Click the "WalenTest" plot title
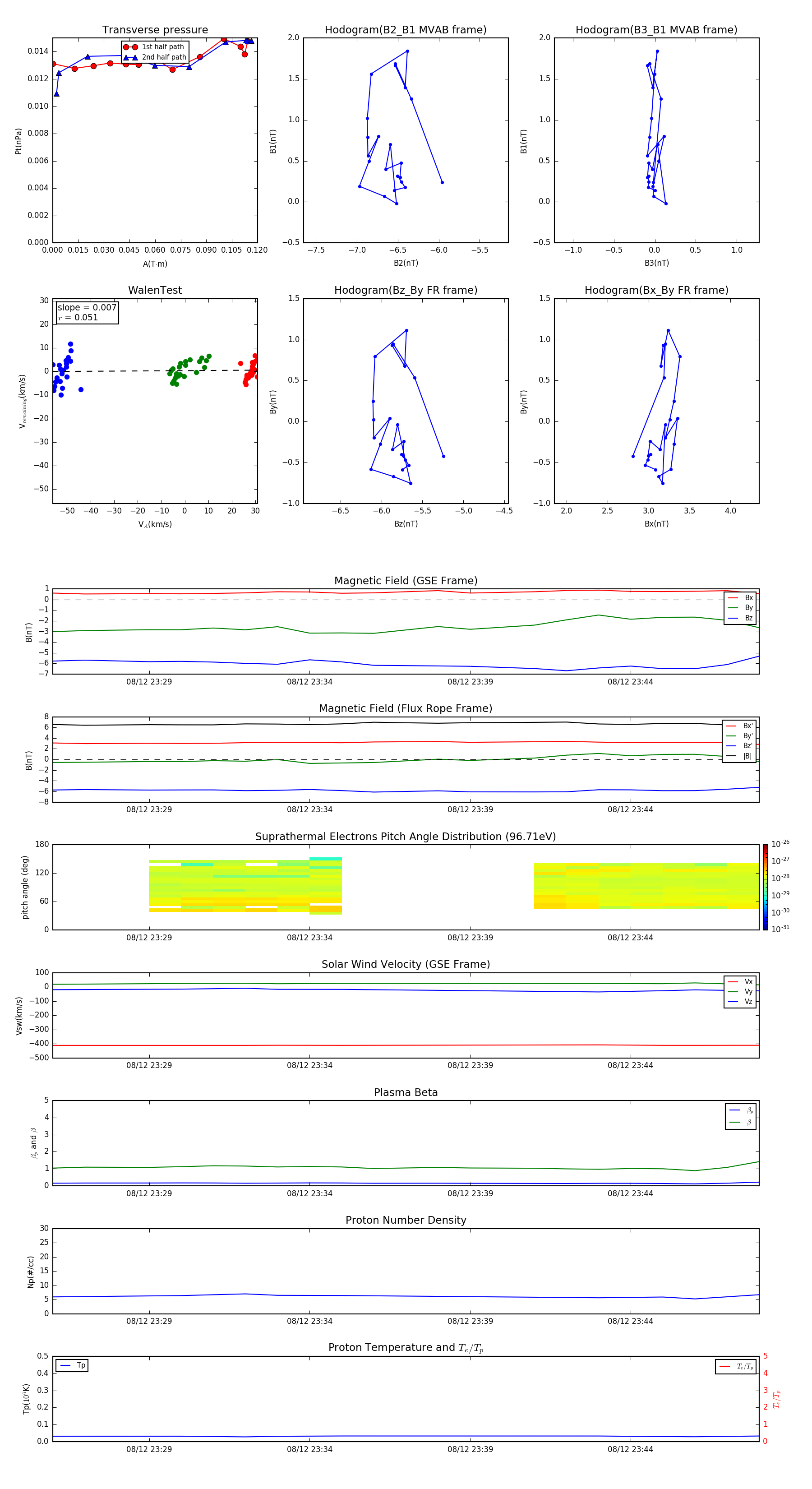 coord(155,290)
